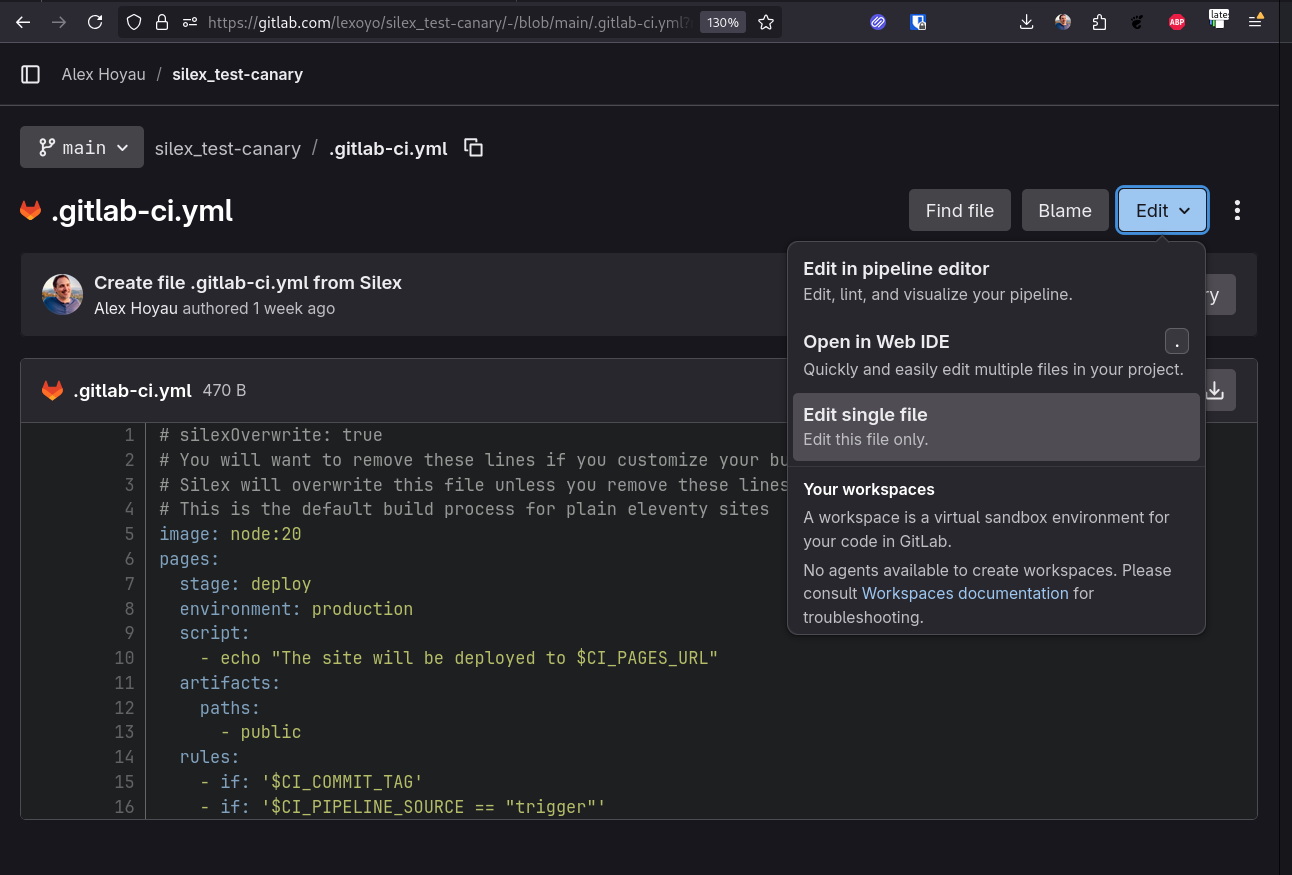The image size is (1292, 875).
Task: Toggle the tracking protection shield
Action: 133,21
